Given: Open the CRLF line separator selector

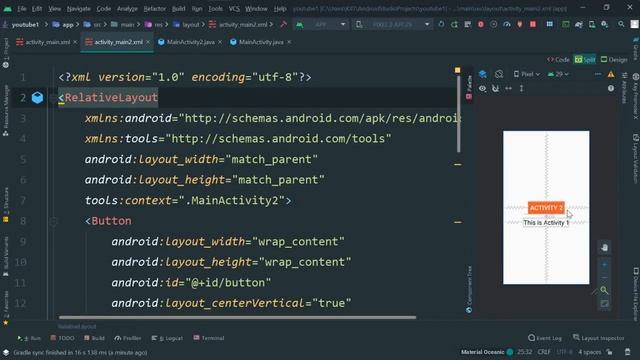Looking at the screenshot, I should (544, 352).
